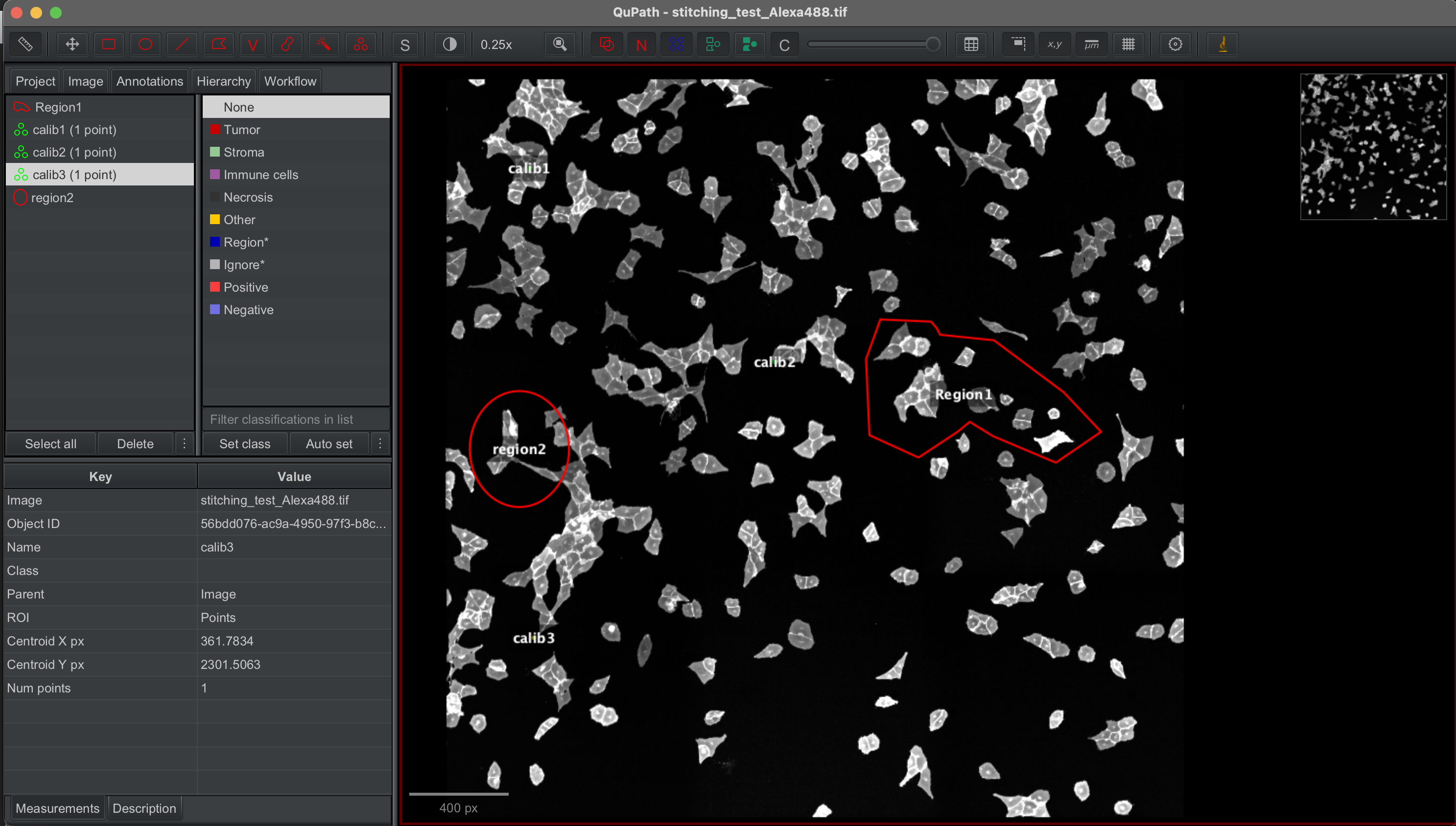The width and height of the screenshot is (1456, 826).
Task: Click the image overview thumbnail
Action: point(1373,146)
